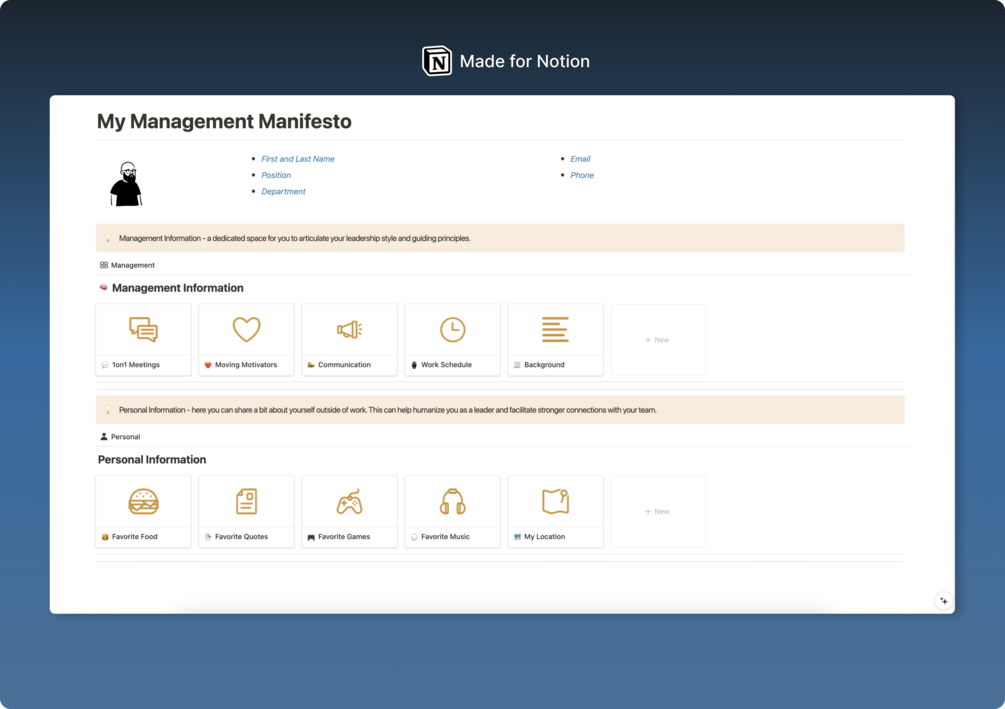The width and height of the screenshot is (1005, 709).
Task: Open the Favorite Music card title
Action: coord(445,537)
